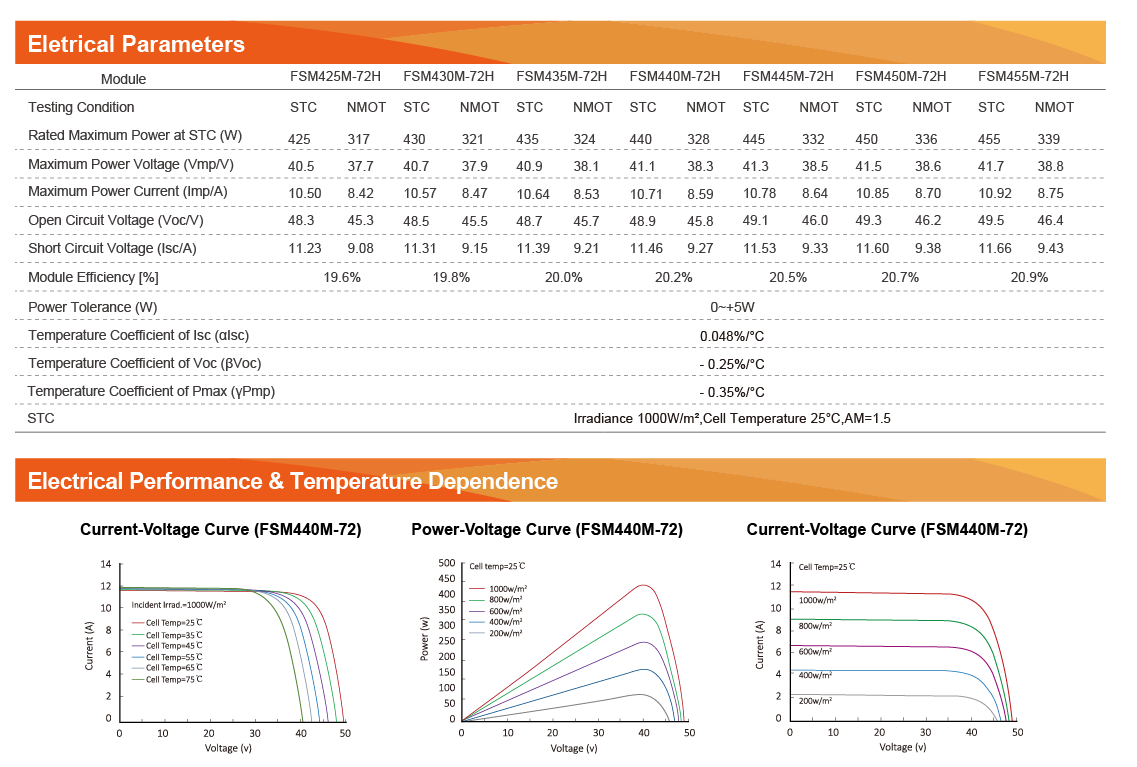Image resolution: width=1137 pixels, height=767 pixels.
Task: Click the efficiency value 20.9%
Action: tap(1029, 278)
